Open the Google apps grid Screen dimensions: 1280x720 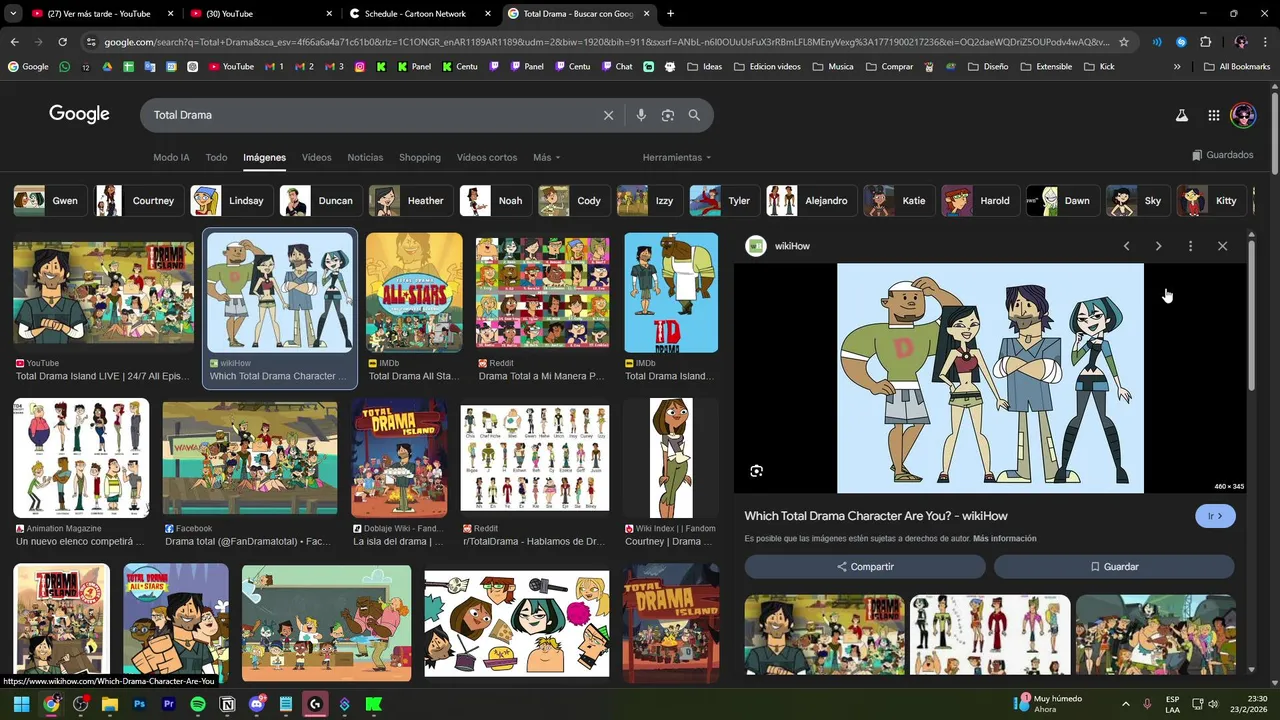(1213, 115)
